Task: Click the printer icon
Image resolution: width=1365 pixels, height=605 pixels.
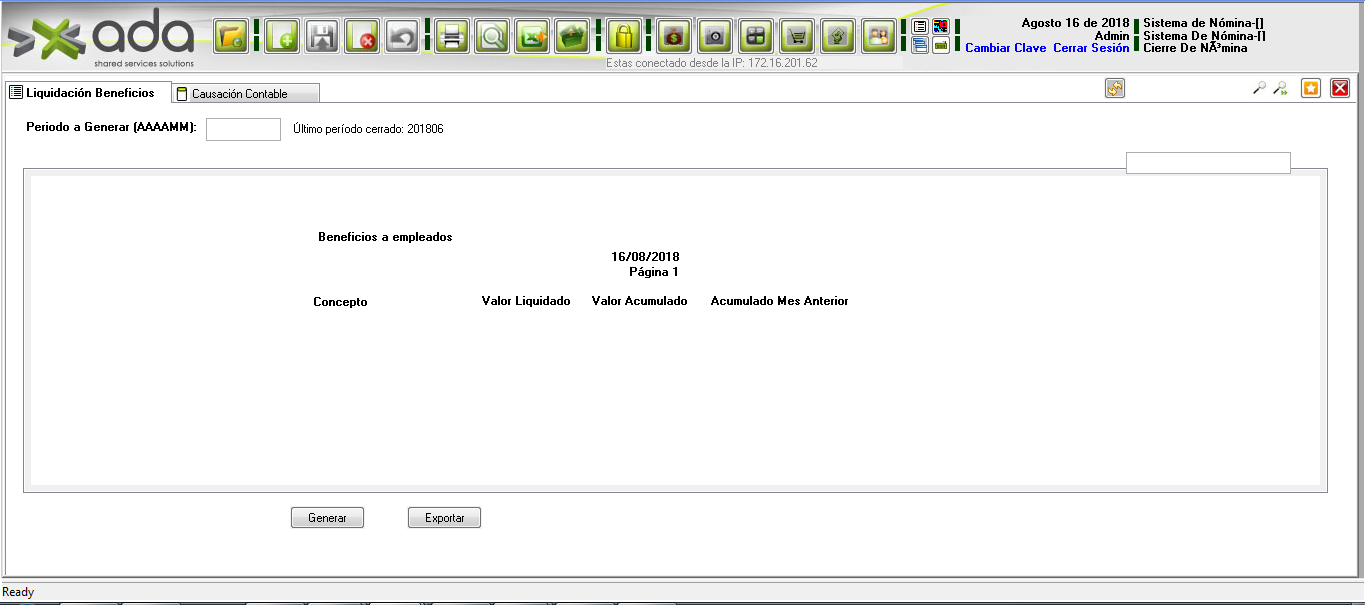Action: tap(452, 37)
